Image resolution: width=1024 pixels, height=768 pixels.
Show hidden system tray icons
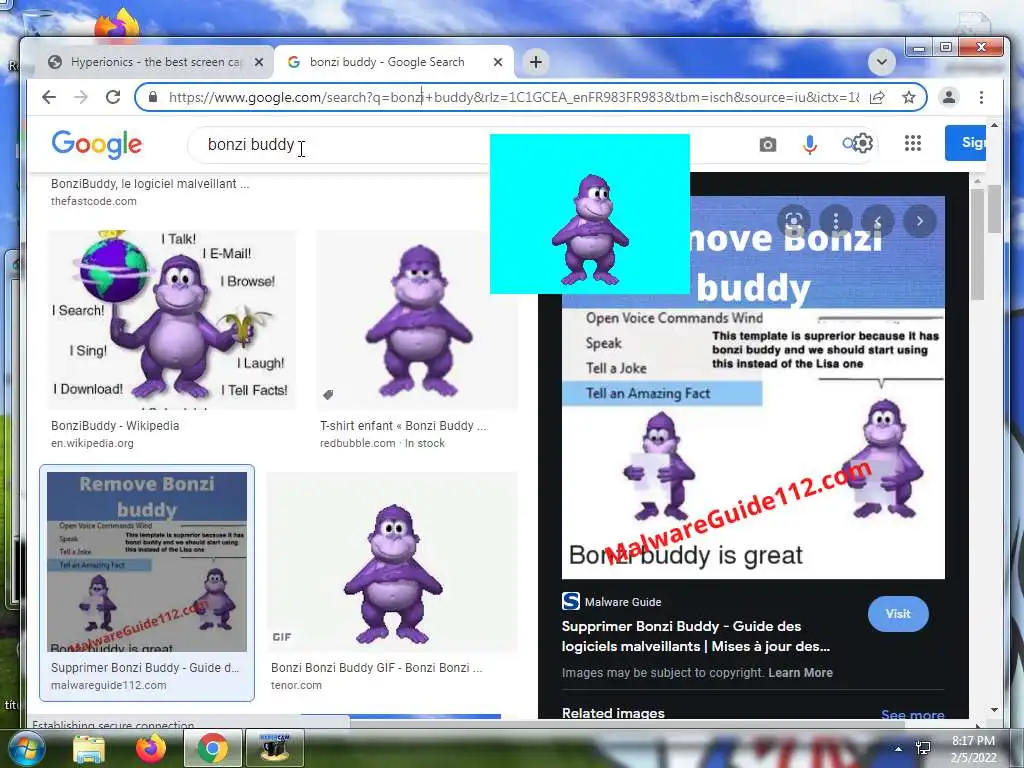pyautogui.click(x=899, y=749)
